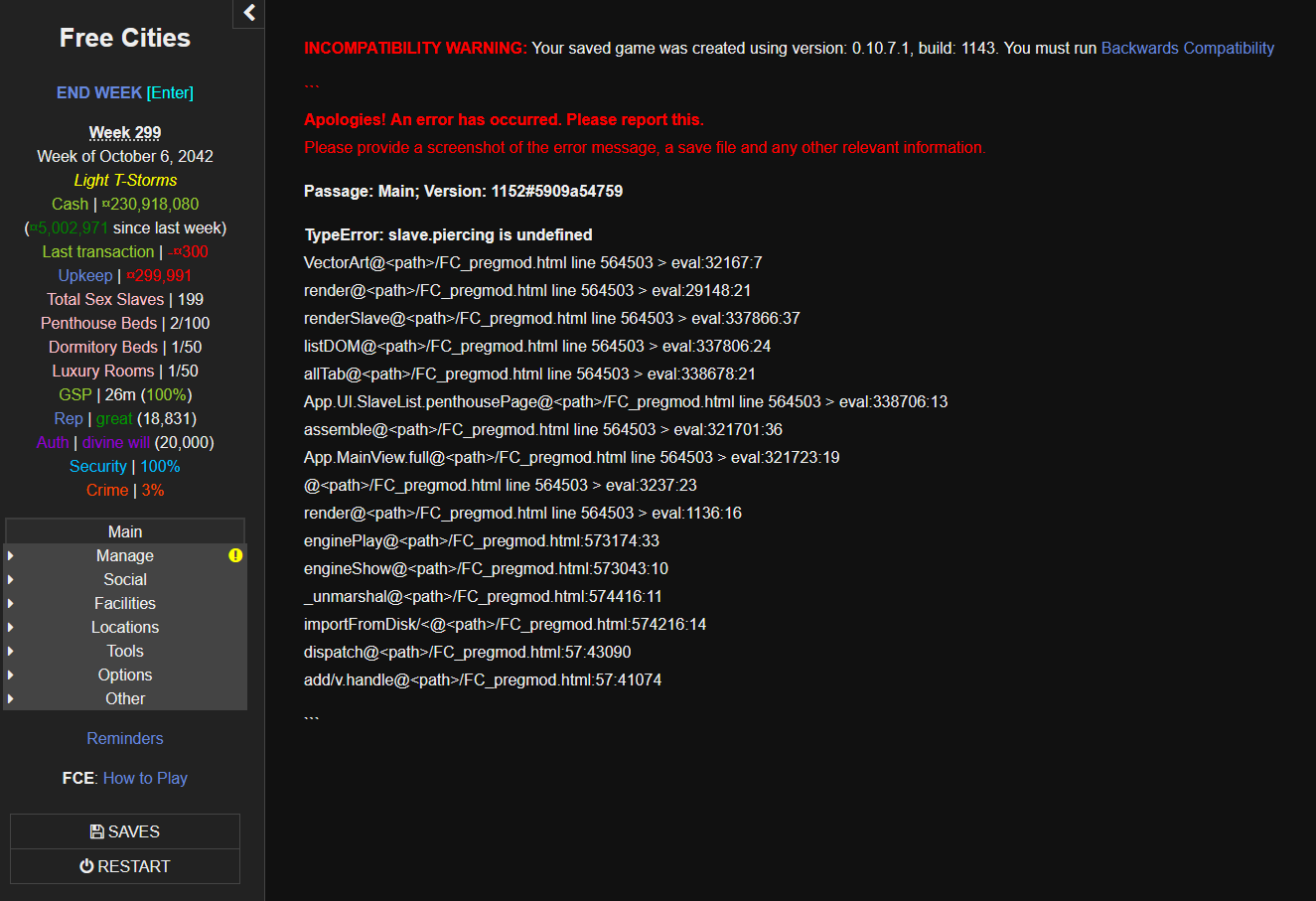
Task: Open the Options menu section
Action: click(125, 675)
